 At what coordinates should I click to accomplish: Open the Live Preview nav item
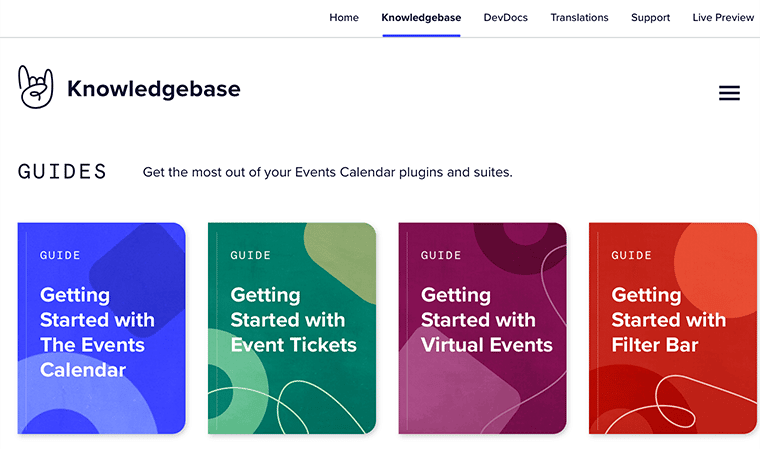tap(723, 17)
